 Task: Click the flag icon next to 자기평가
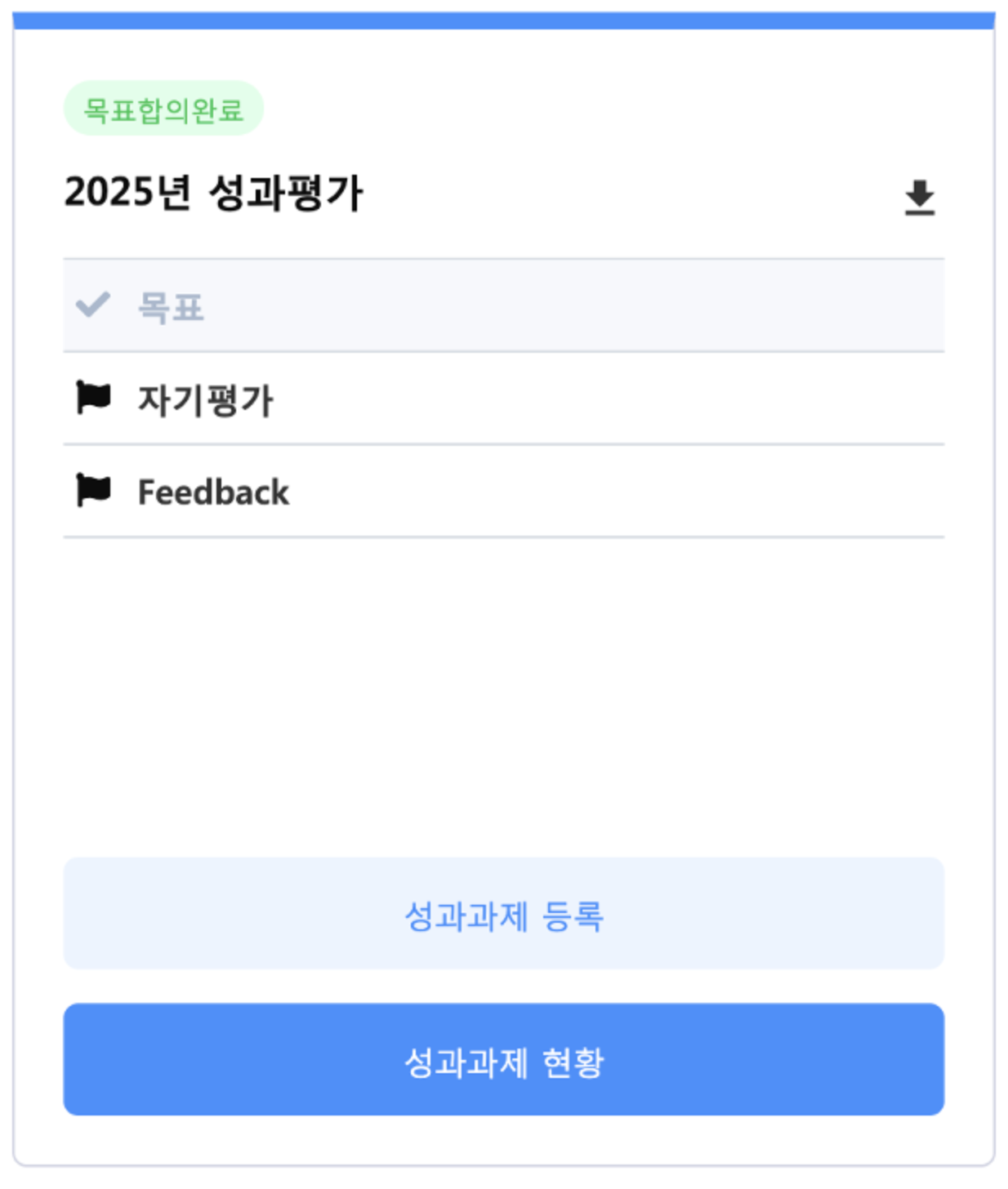93,398
